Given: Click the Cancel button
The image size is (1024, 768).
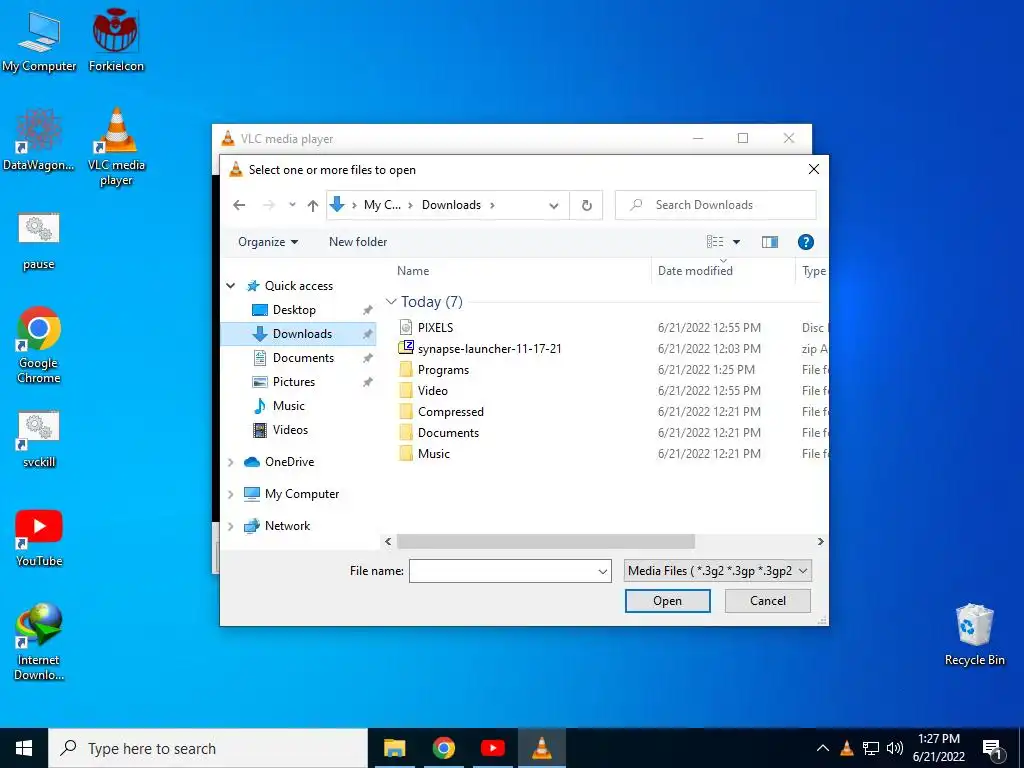Looking at the screenshot, I should coord(767,601).
